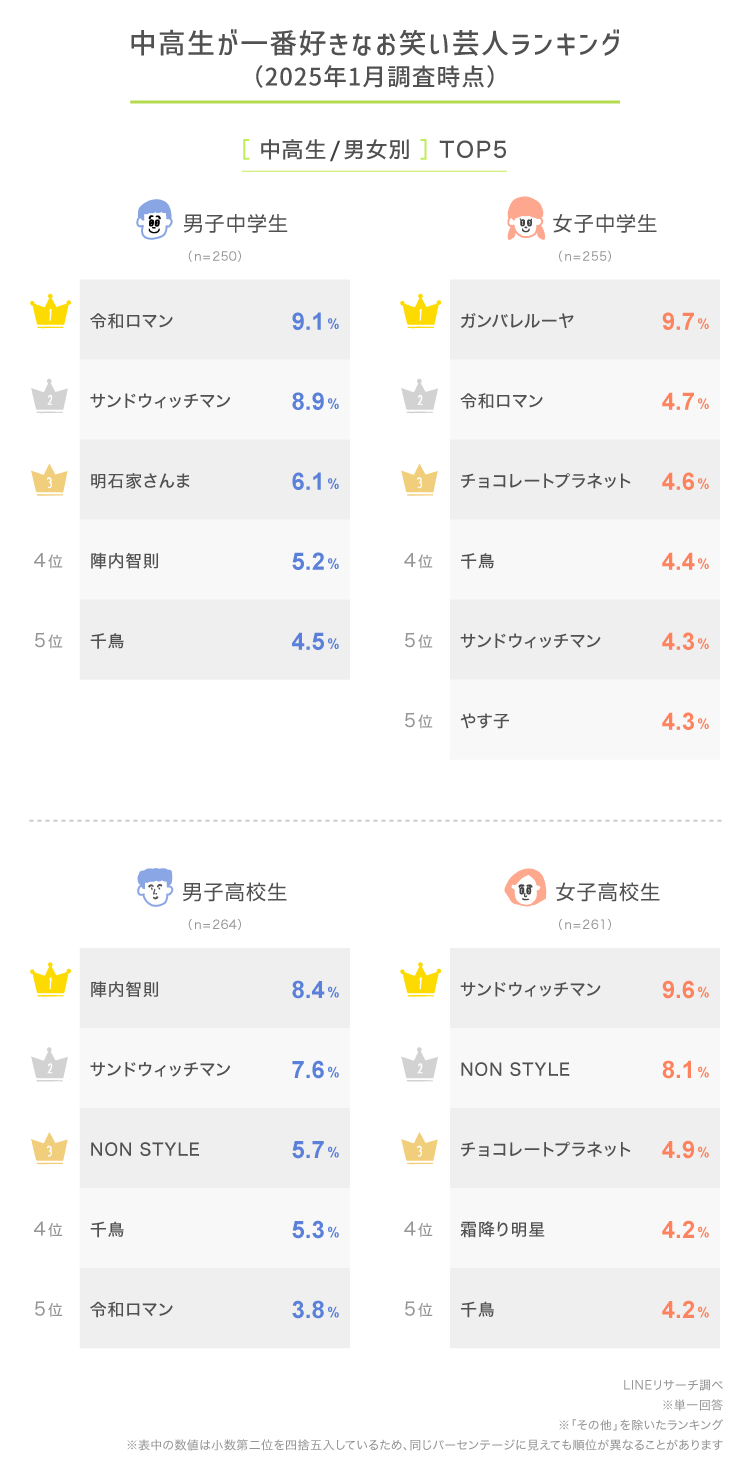Select the 中高生/男女別 TOP5 heading
The image size is (750, 1479).
click(375, 150)
